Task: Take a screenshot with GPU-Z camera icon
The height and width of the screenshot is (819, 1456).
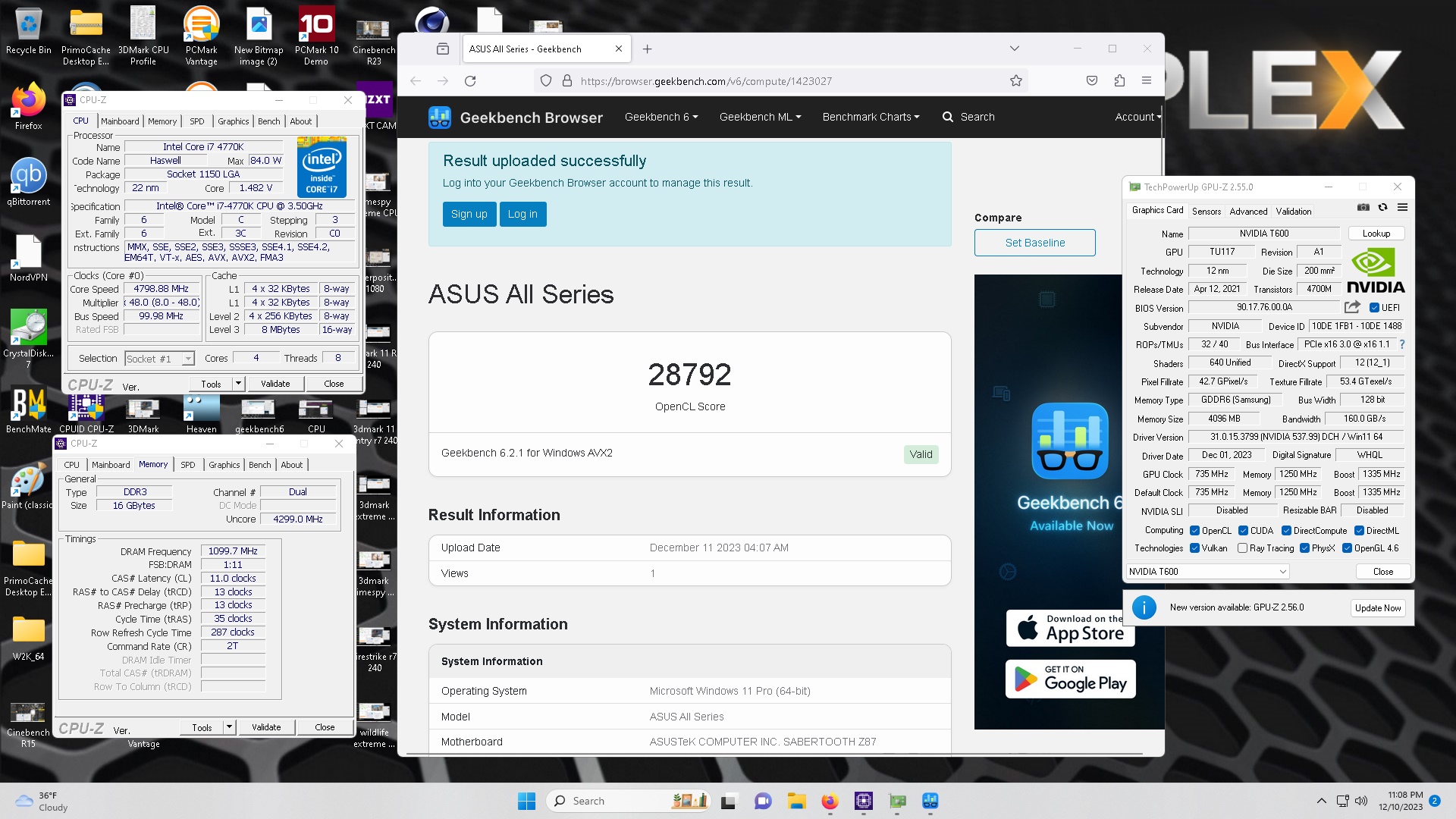Action: point(1363,207)
